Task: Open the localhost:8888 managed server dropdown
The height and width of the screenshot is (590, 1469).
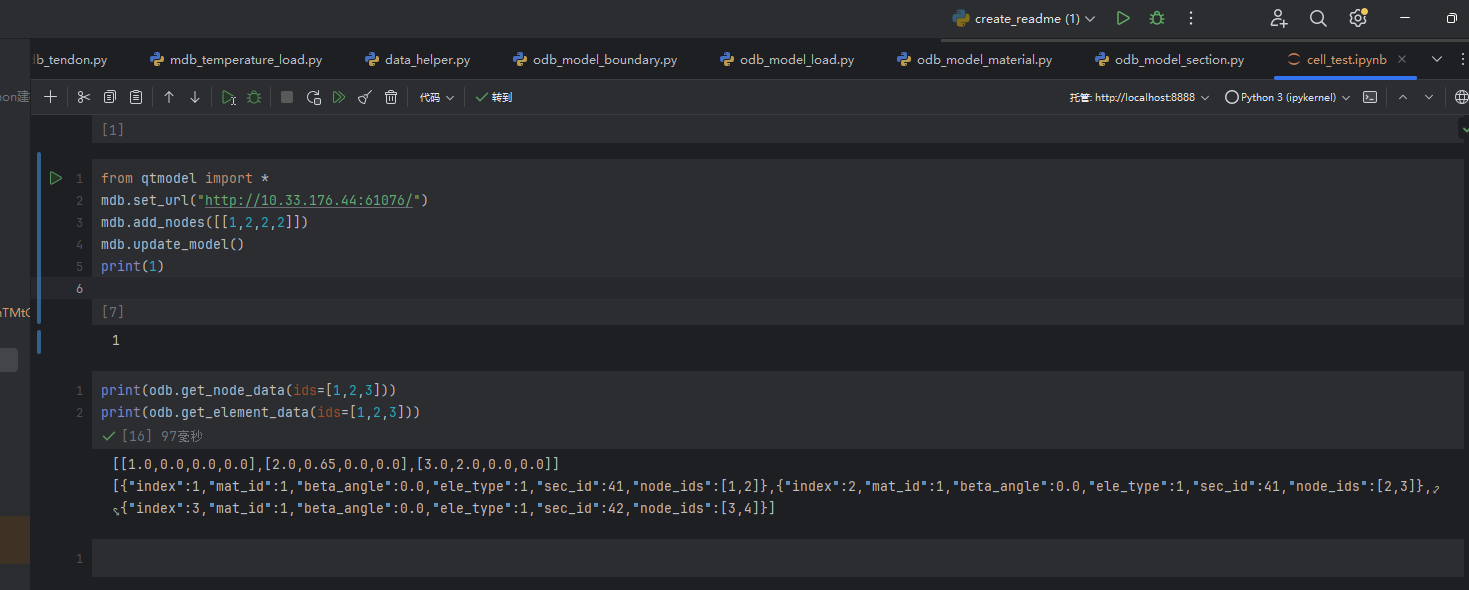Action: pyautogui.click(x=1139, y=97)
